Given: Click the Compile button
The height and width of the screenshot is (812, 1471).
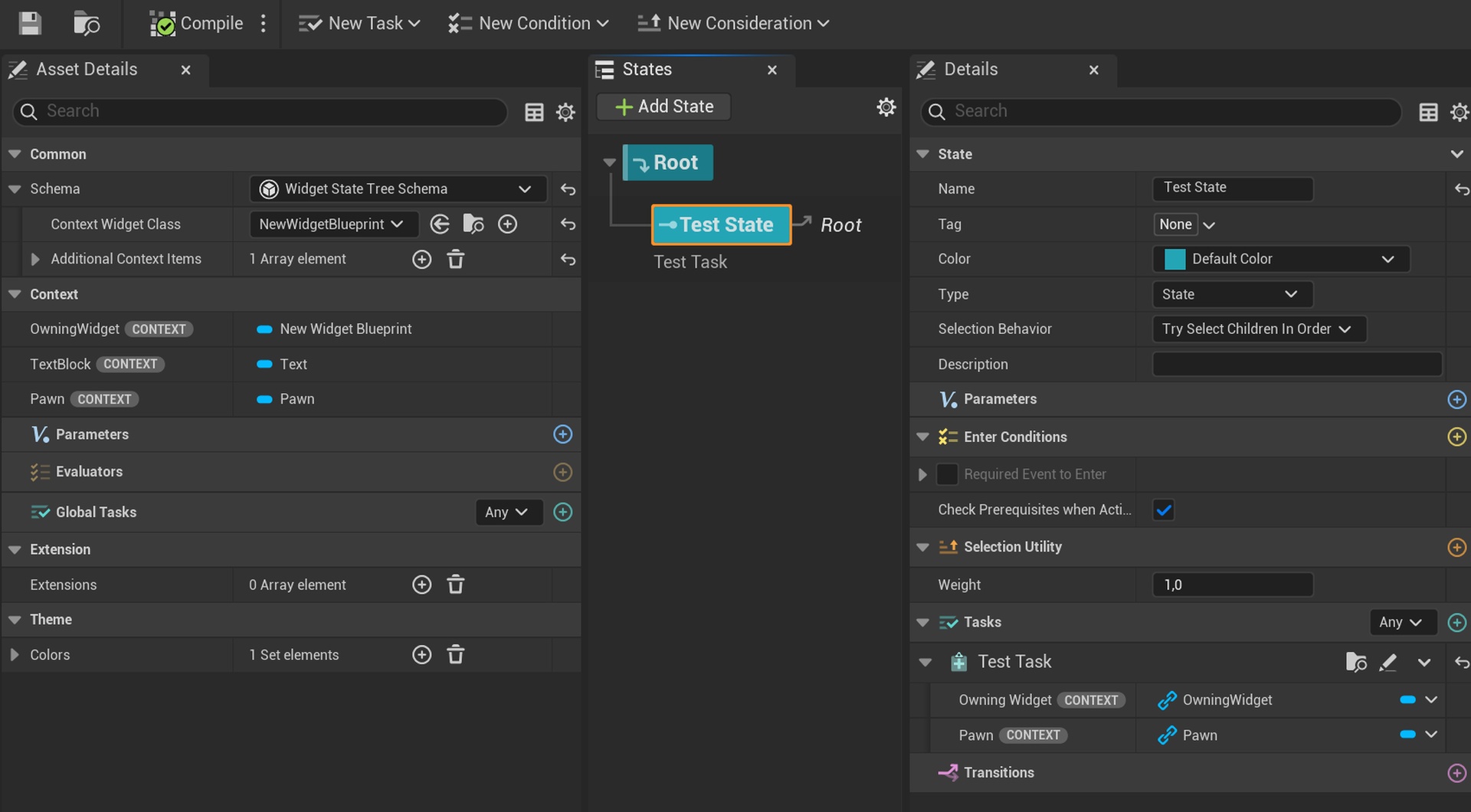Looking at the screenshot, I should click(x=196, y=24).
